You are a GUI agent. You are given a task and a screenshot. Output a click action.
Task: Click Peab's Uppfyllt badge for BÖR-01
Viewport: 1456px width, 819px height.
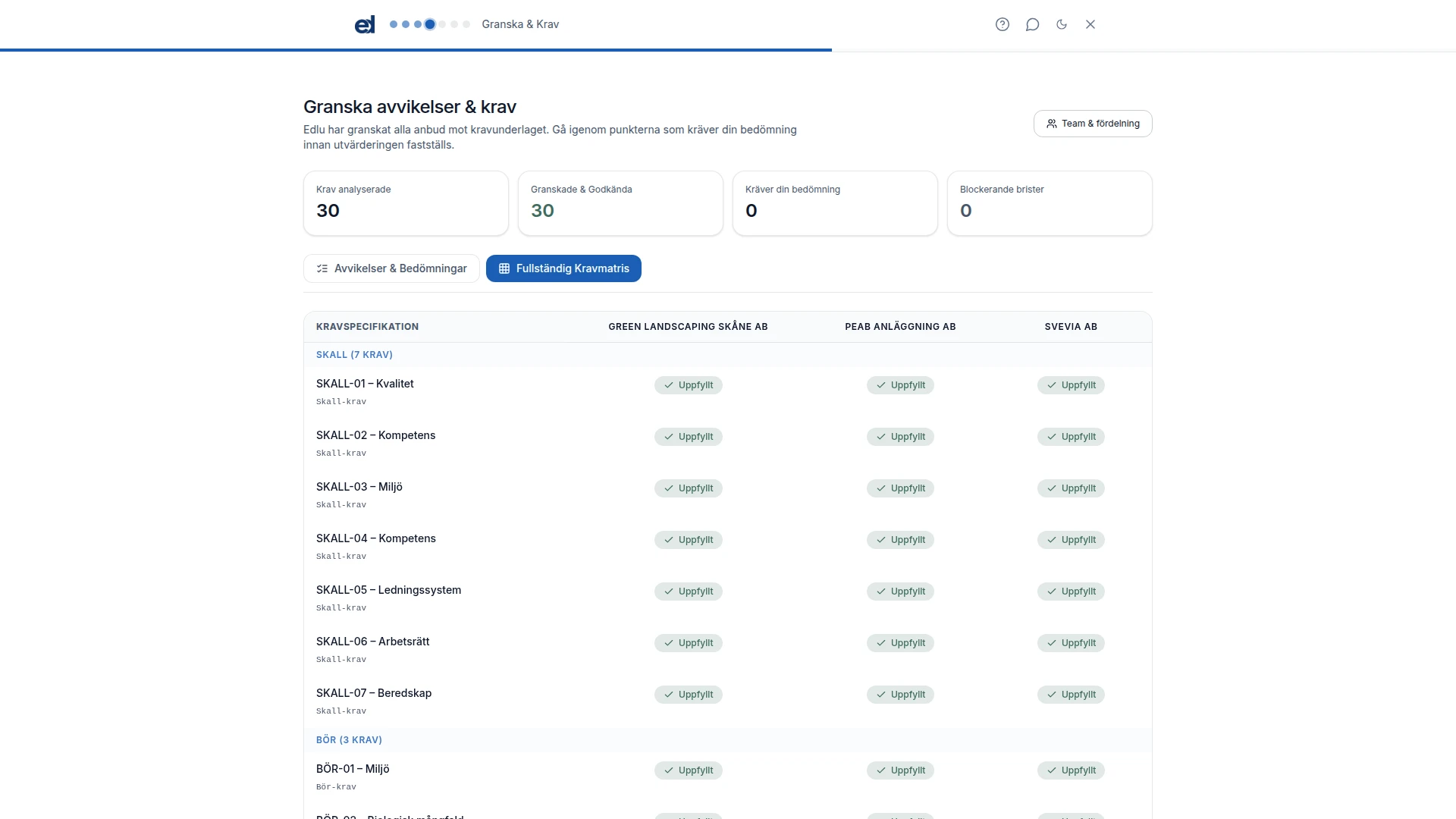(900, 770)
